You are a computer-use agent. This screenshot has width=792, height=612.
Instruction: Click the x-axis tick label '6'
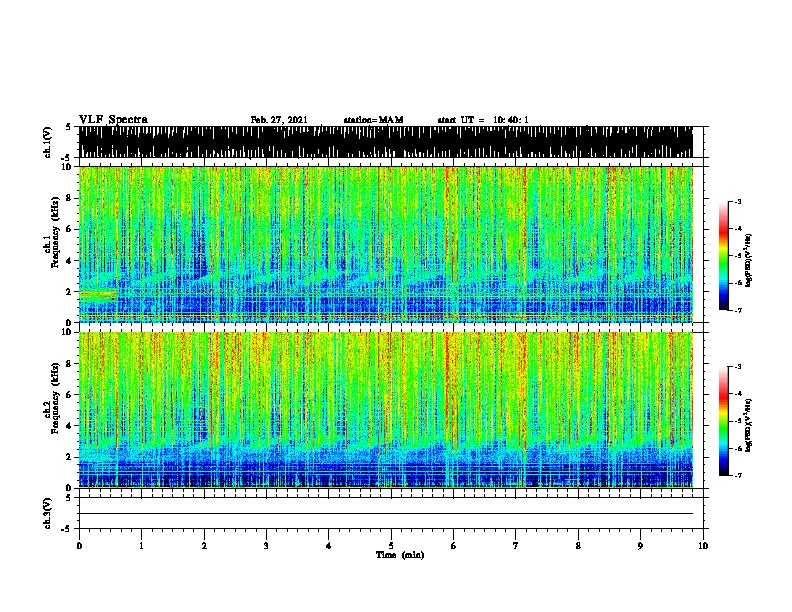tap(454, 546)
